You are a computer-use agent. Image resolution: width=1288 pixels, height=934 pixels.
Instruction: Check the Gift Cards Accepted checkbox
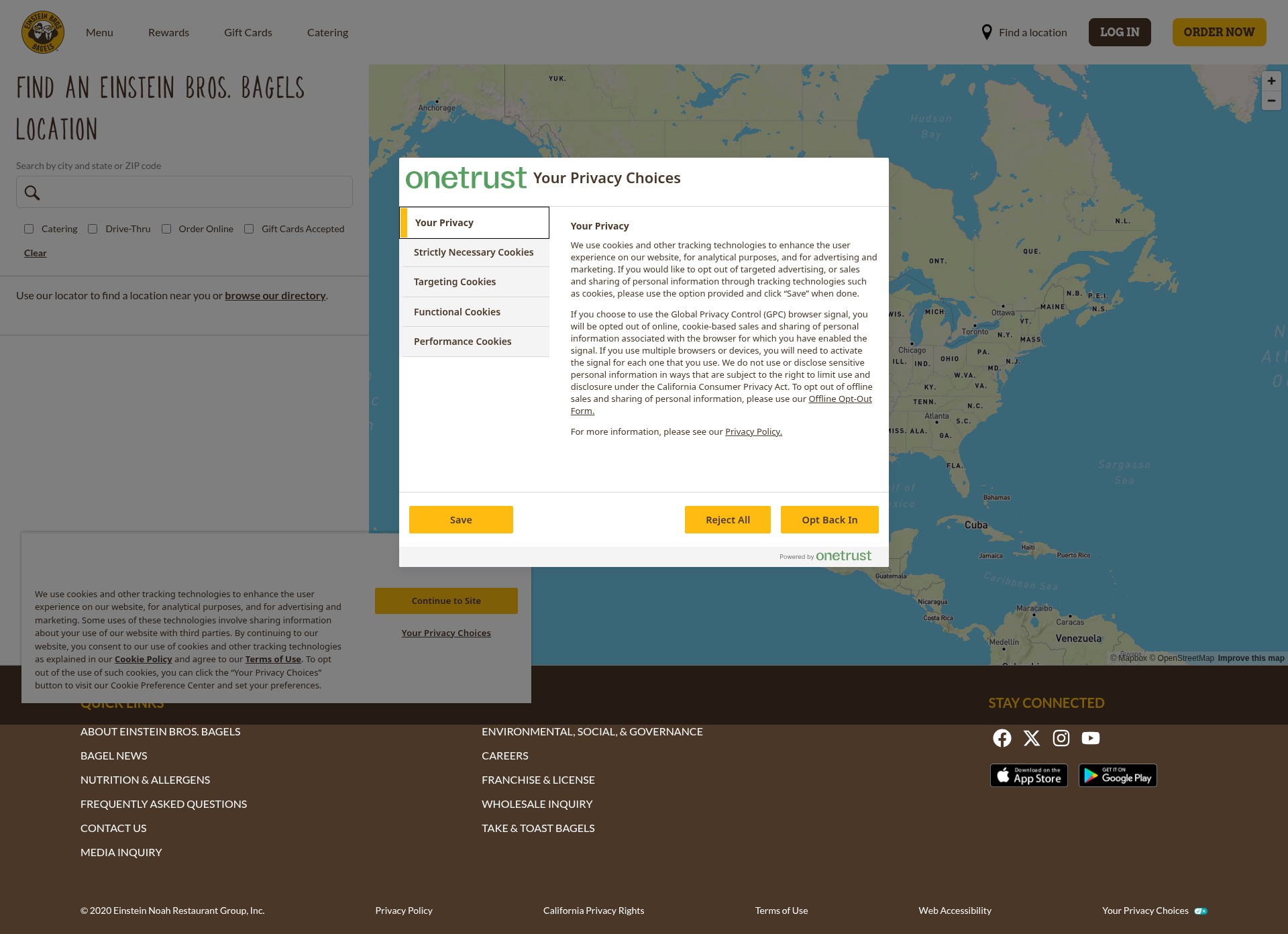click(x=249, y=229)
